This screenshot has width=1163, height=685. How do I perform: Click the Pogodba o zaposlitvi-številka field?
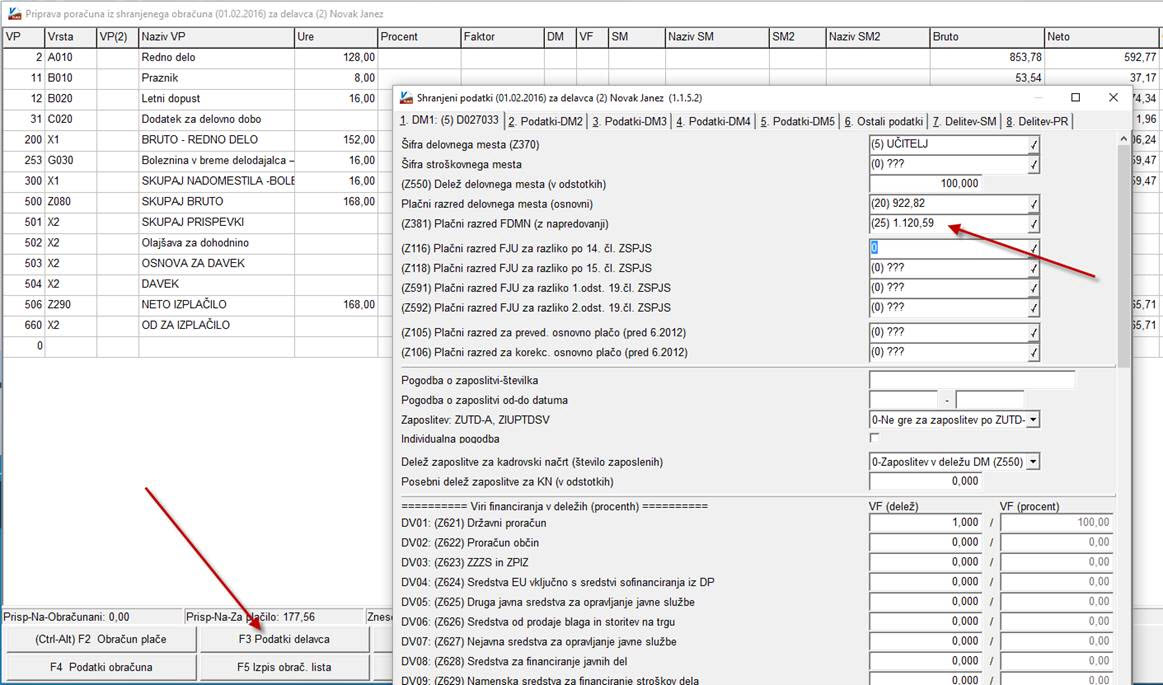click(972, 380)
